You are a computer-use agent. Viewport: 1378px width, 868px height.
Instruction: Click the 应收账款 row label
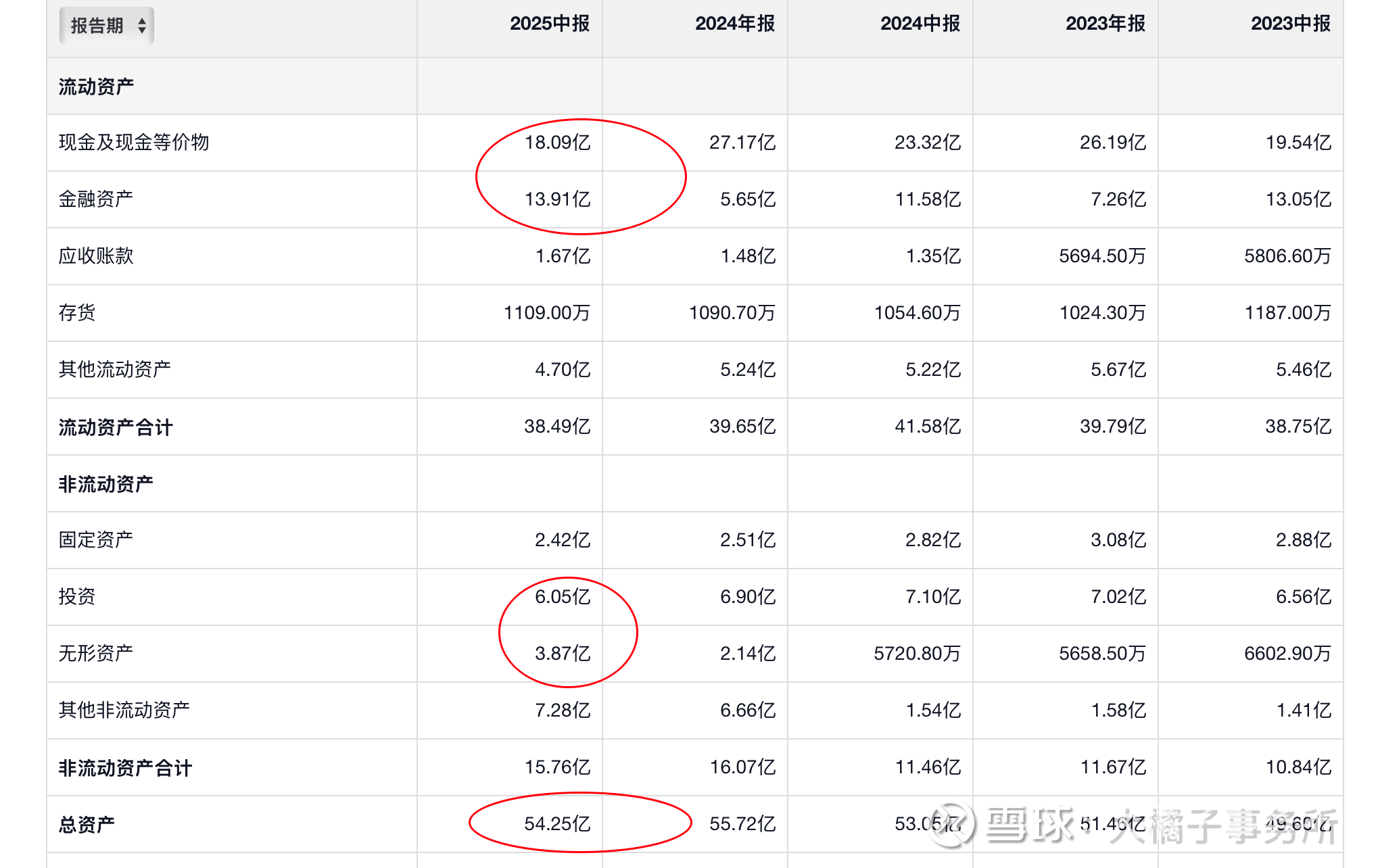[96, 256]
